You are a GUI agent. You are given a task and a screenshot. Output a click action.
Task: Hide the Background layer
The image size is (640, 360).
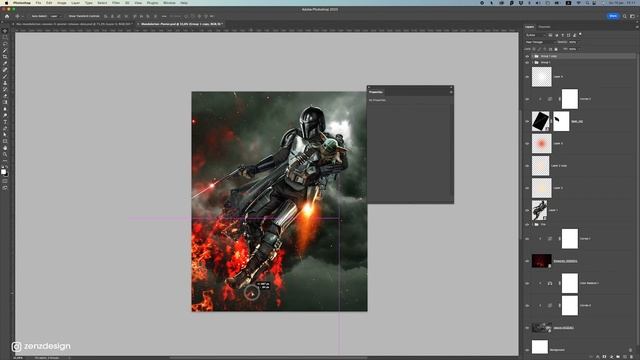click(x=527, y=350)
